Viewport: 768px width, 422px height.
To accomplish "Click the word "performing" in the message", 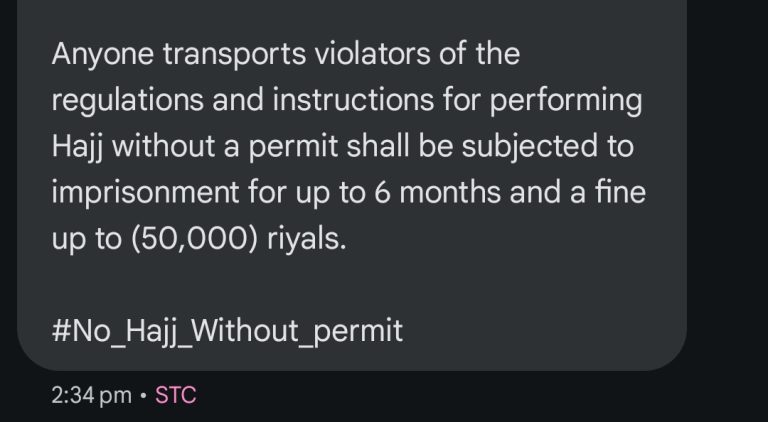I will [x=566, y=101].
